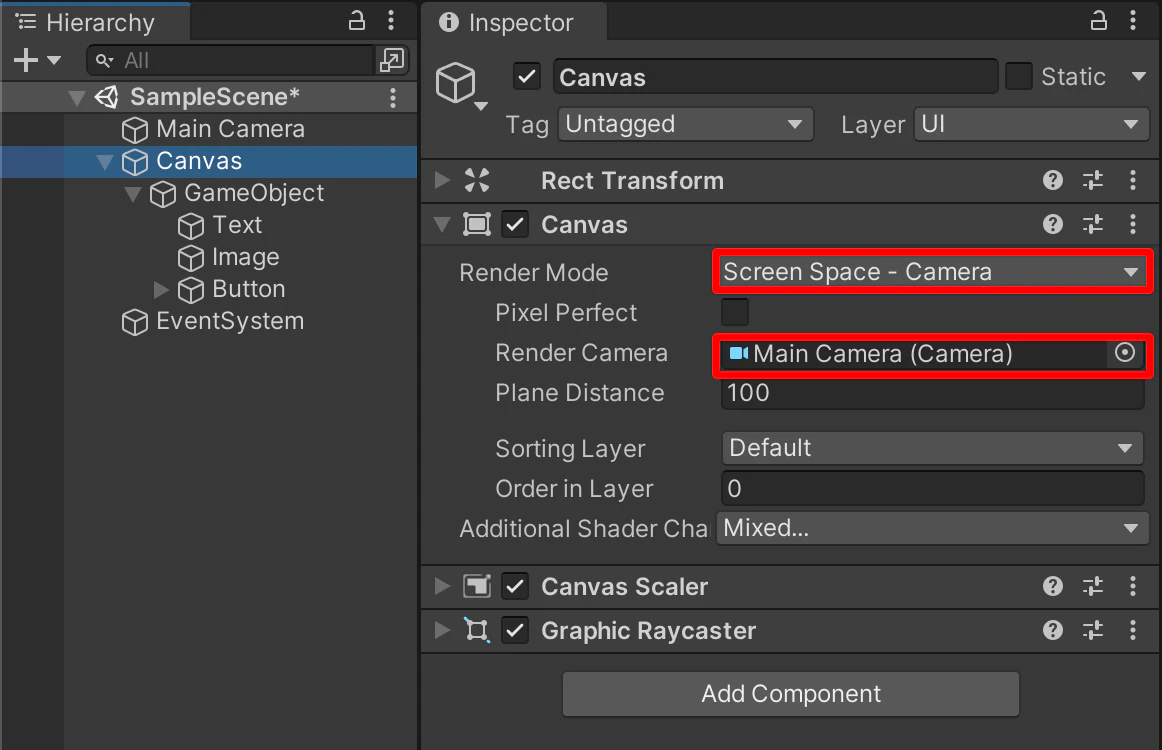
Task: Open the Tag dropdown showing Untagged
Action: 686,124
